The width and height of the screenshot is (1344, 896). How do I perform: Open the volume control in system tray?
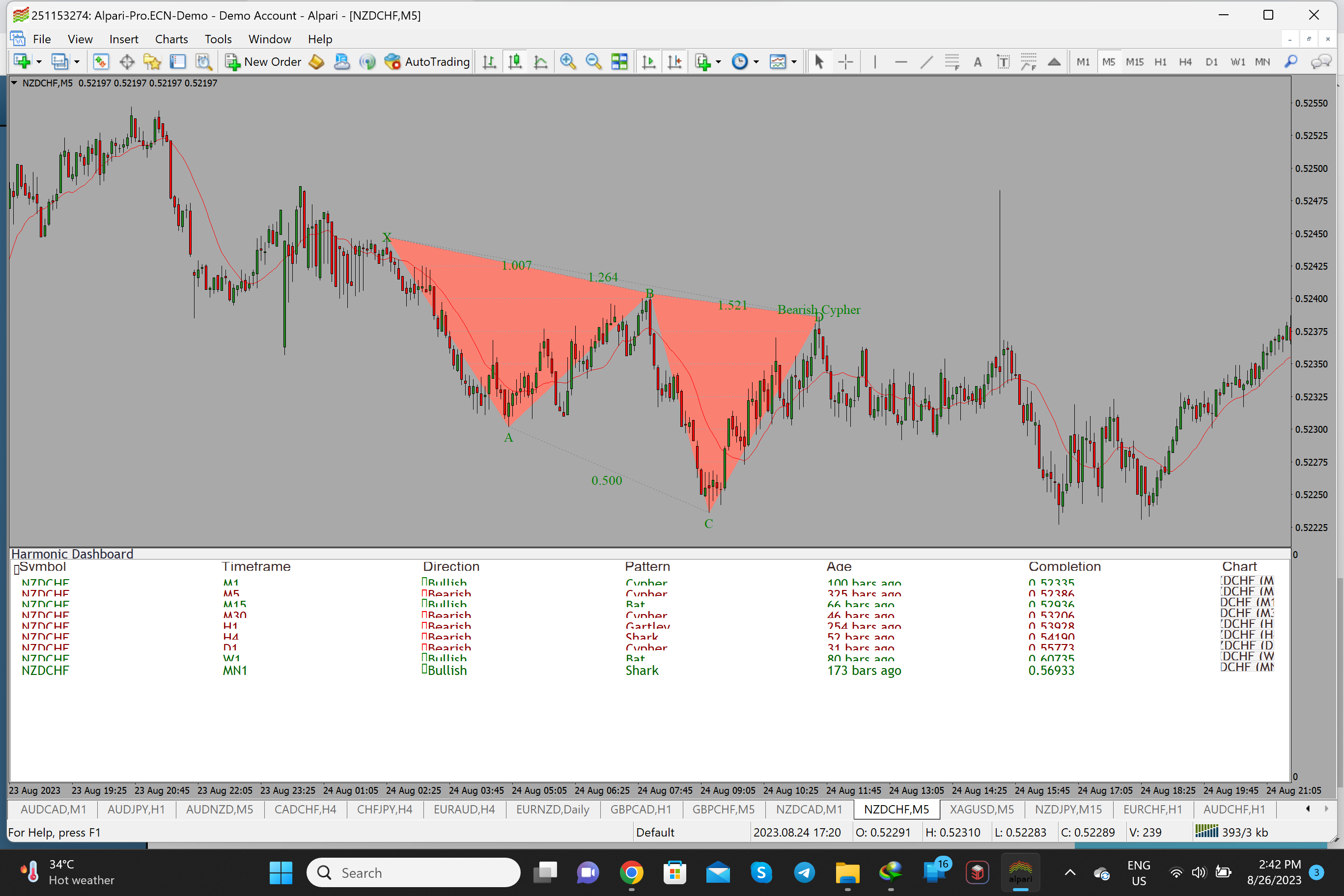pos(1199,872)
